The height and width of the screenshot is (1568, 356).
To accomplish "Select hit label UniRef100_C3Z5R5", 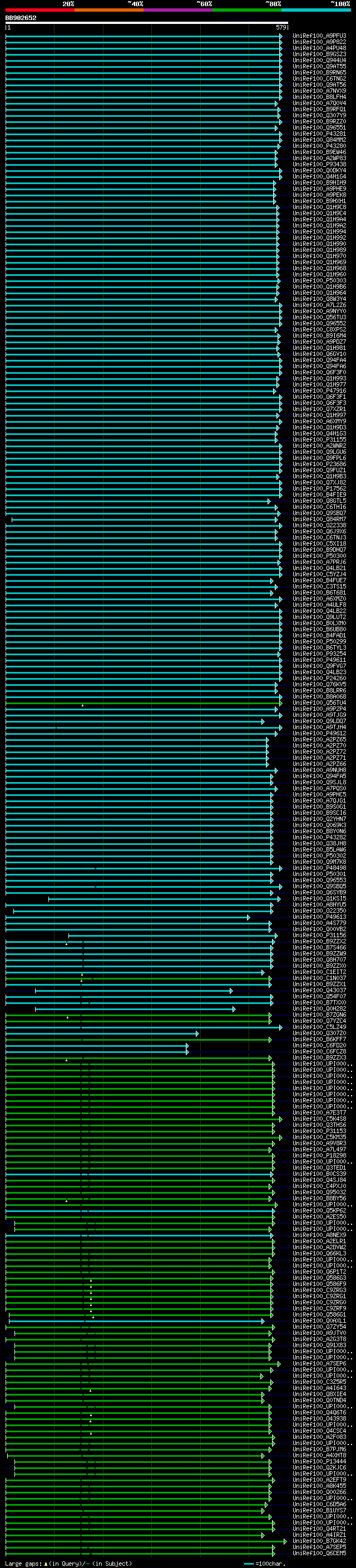I will [319, 1382].
